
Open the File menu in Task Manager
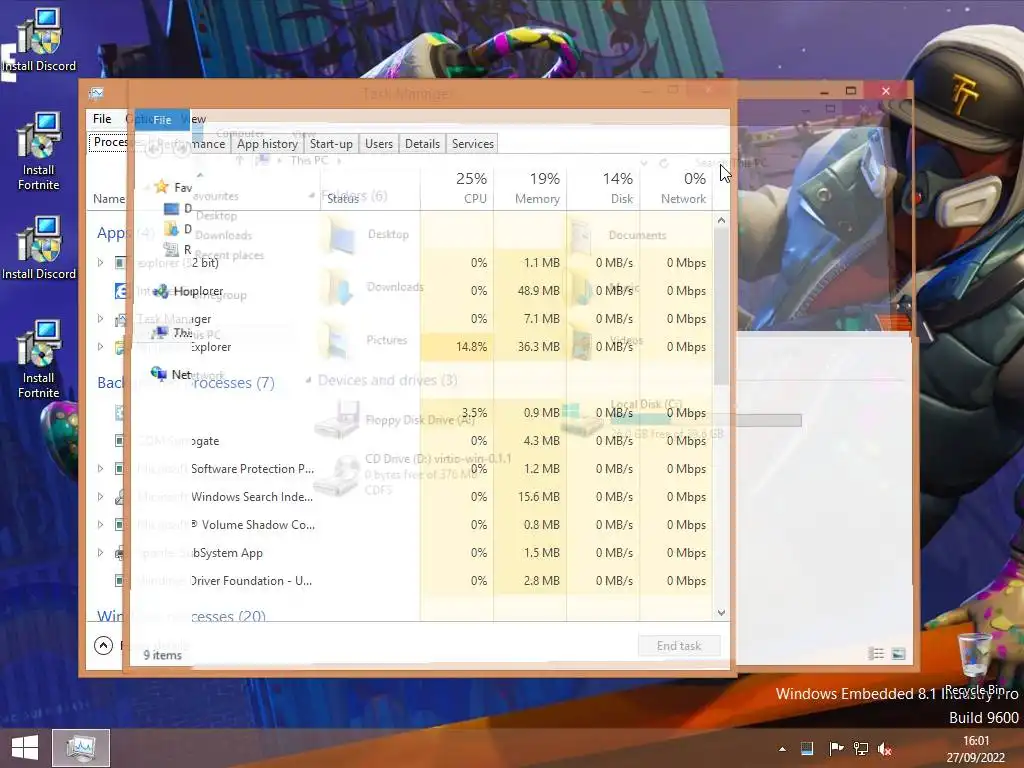[102, 119]
